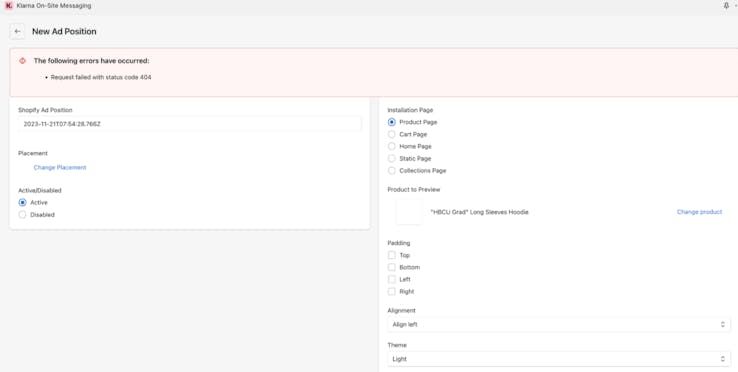Enable Top padding checkbox
Screen dimensions: 738x372
(392, 255)
